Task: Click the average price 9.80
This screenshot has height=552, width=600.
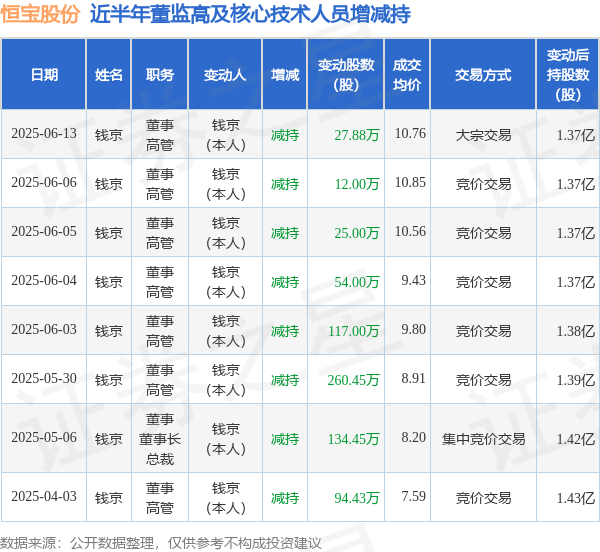Action: 413,329
